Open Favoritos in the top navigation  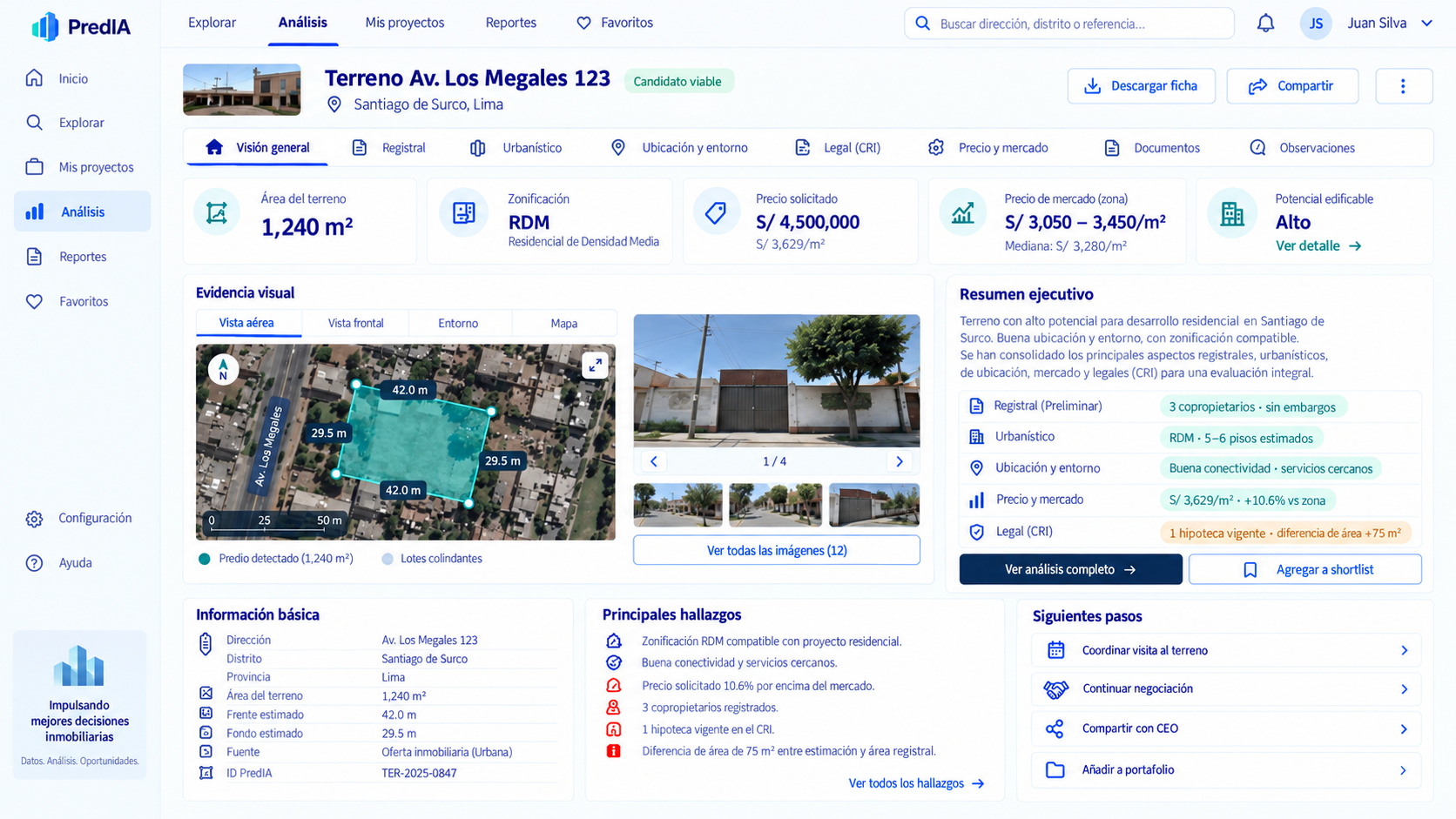(615, 23)
